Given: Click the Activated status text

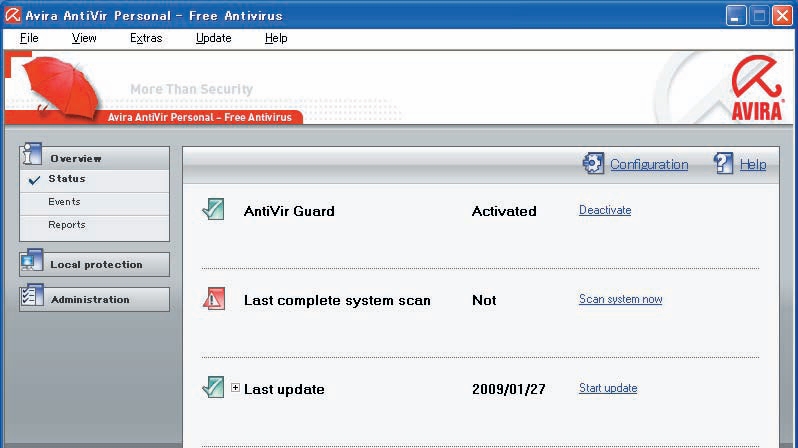Looking at the screenshot, I should pyautogui.click(x=504, y=211).
